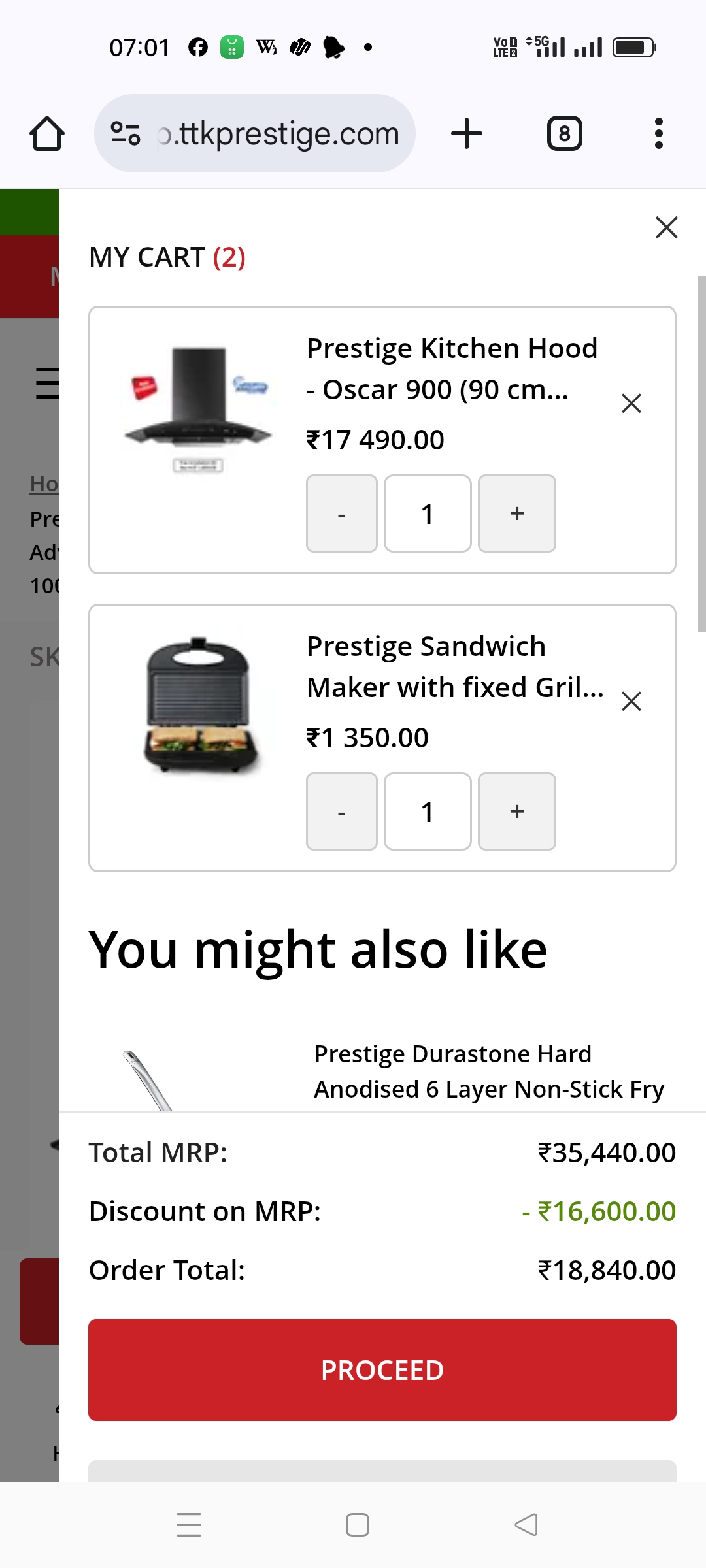Increase Sandwich Maker quantity

pos(516,811)
